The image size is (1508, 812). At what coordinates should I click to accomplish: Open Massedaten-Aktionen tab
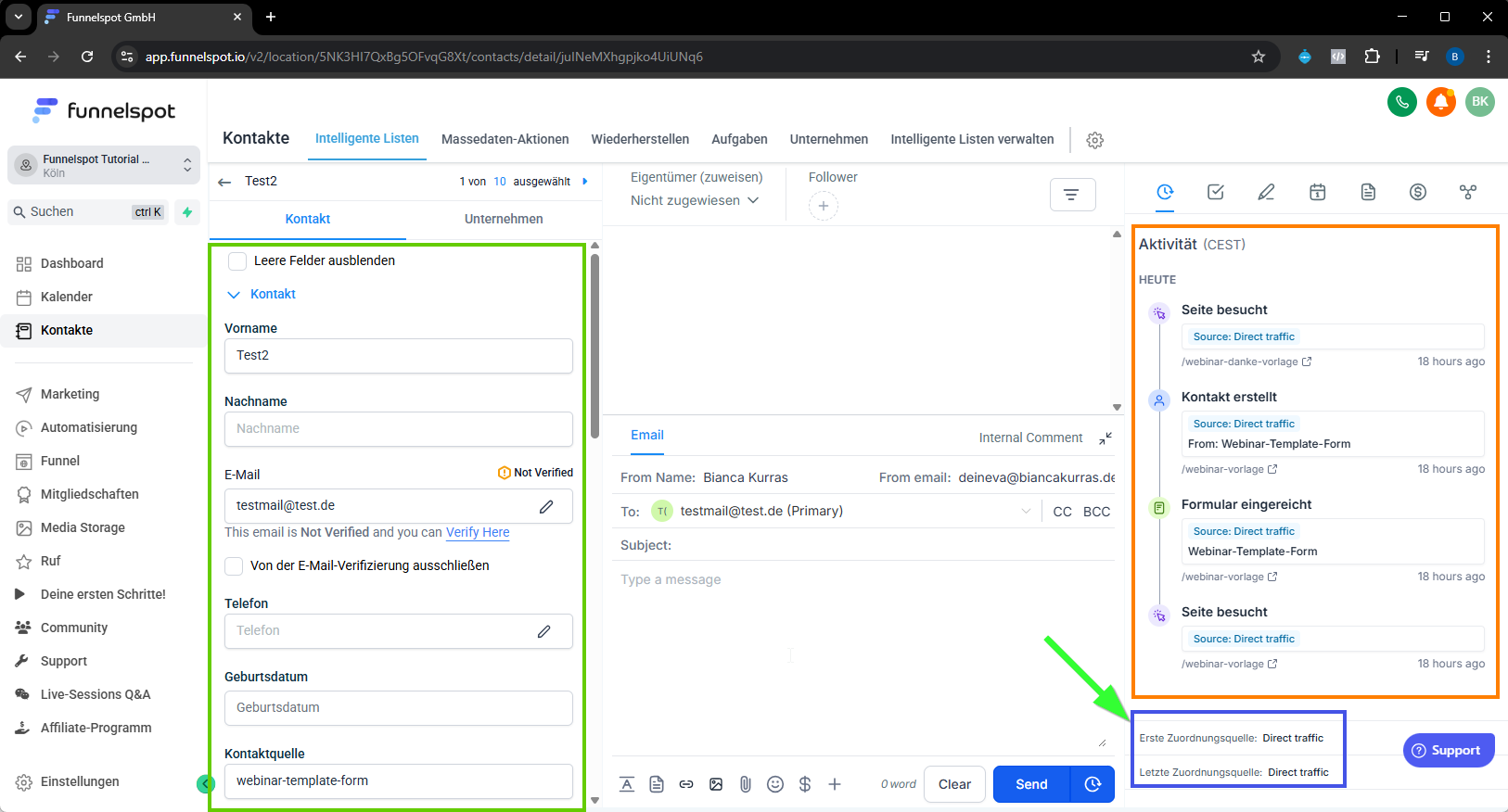pos(505,139)
